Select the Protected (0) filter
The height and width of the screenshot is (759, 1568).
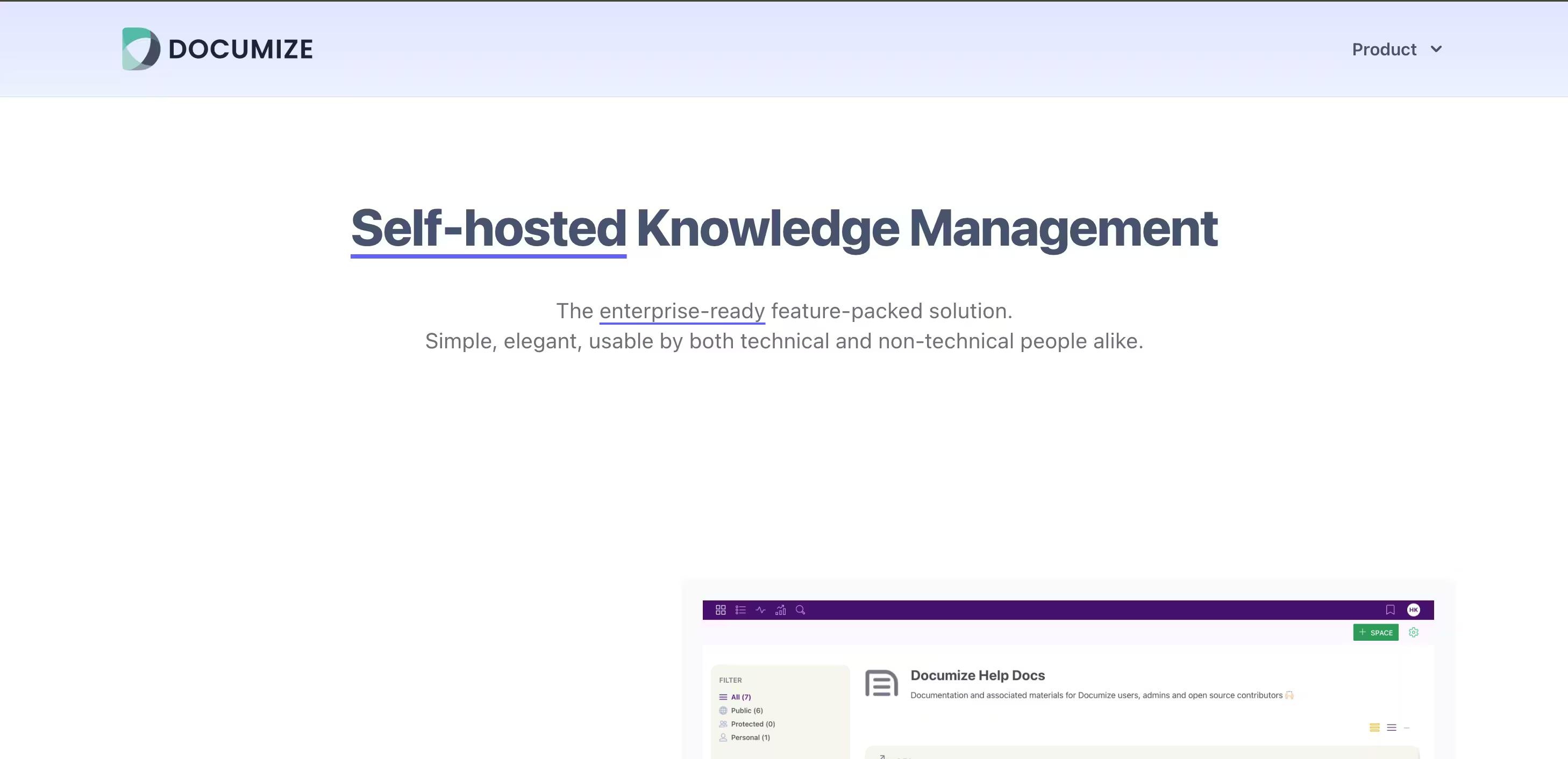(753, 724)
